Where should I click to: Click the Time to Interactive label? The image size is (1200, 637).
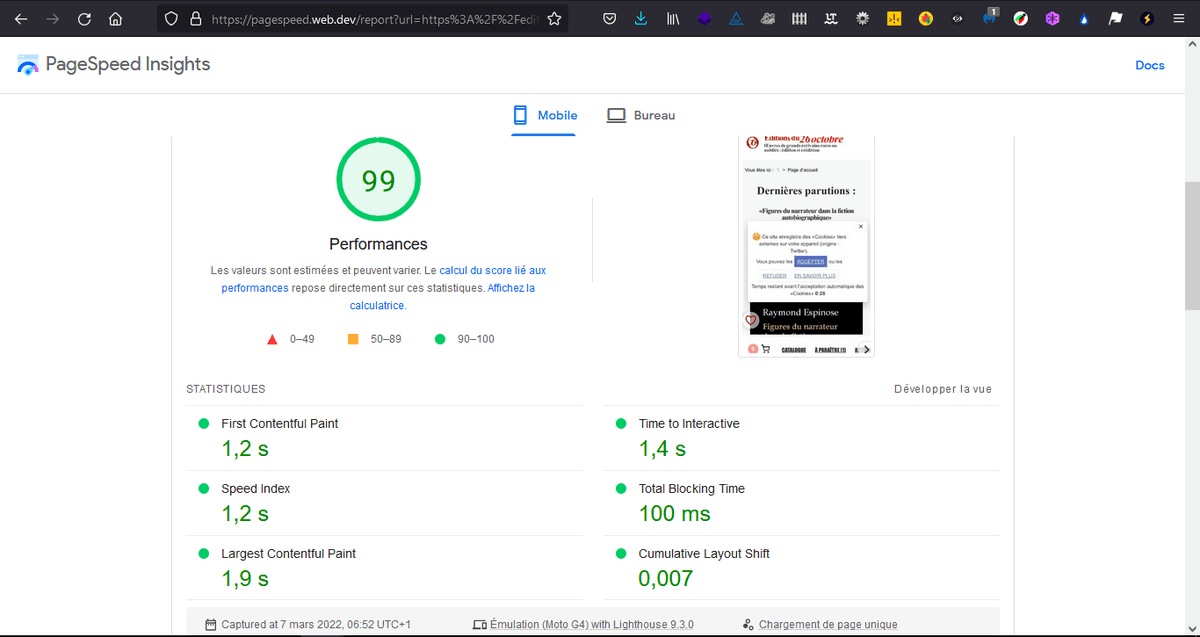point(689,424)
